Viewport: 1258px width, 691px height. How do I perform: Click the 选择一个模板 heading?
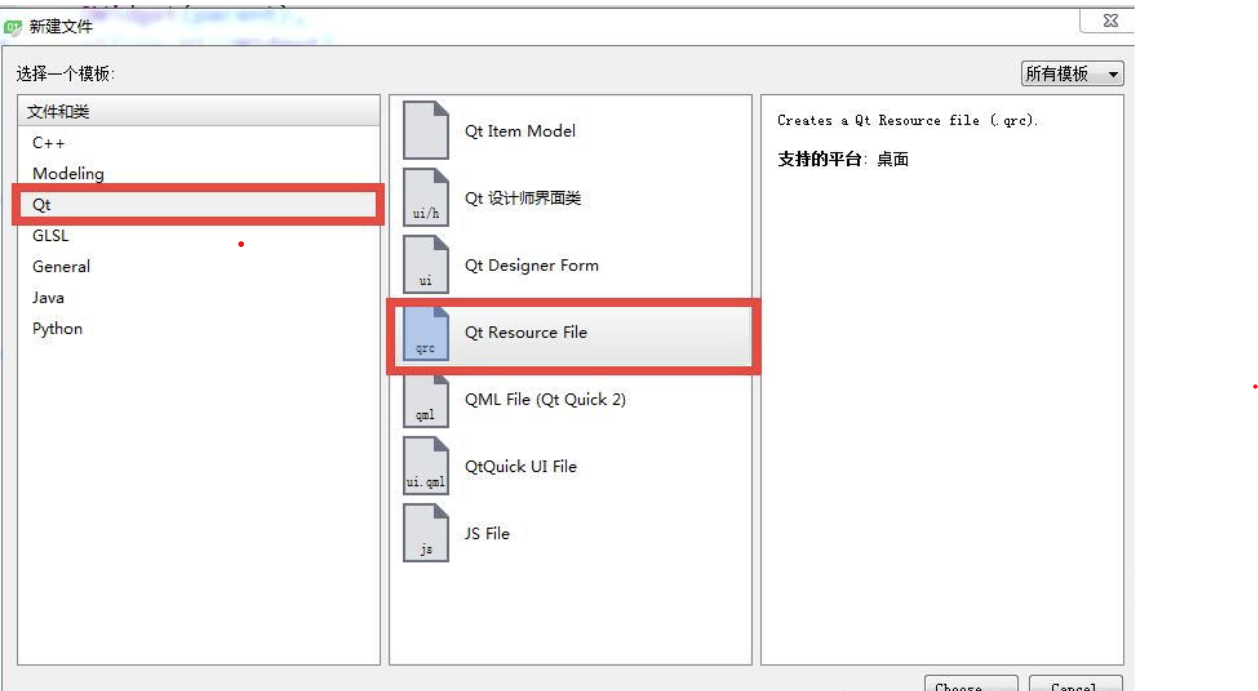pos(66,74)
